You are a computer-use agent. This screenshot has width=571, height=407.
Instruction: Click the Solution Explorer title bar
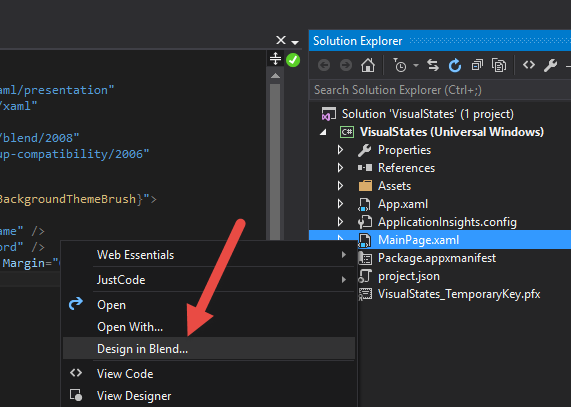pyautogui.click(x=440, y=41)
